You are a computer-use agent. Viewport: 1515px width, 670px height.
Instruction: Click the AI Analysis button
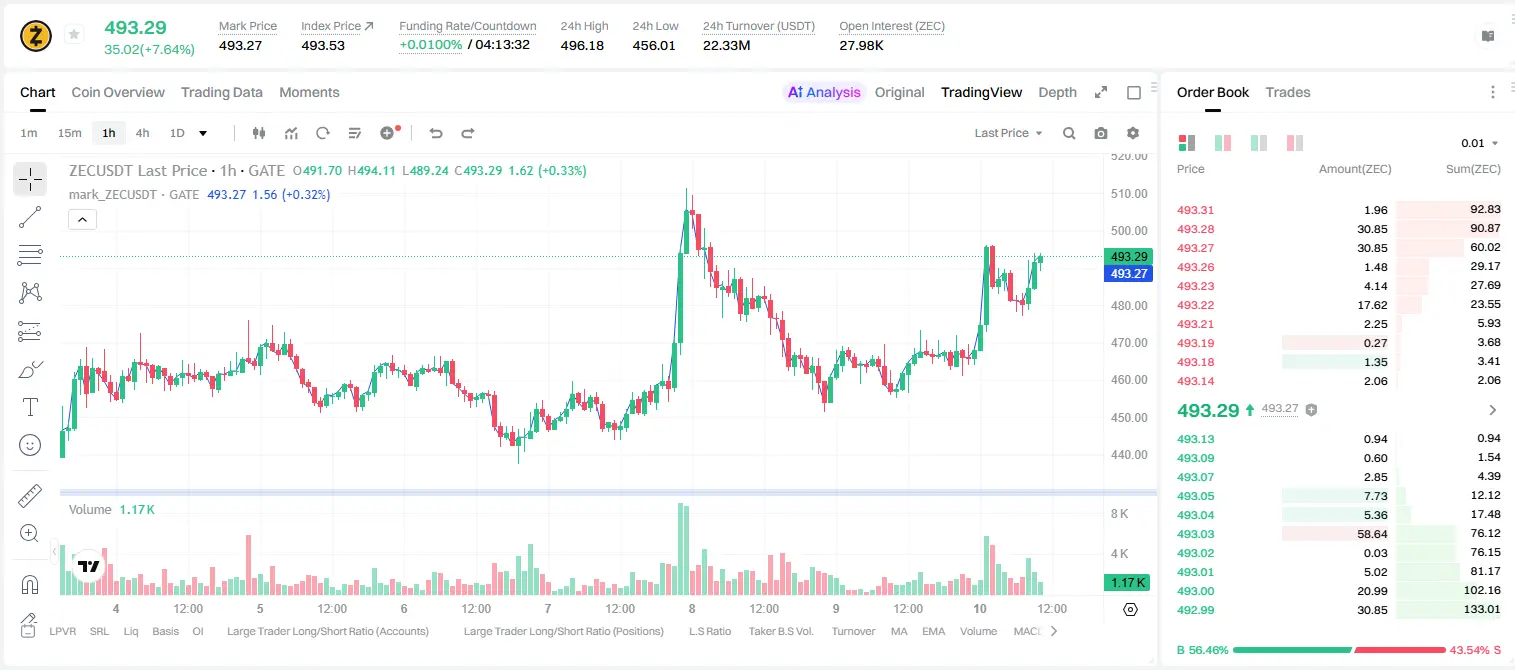point(823,92)
